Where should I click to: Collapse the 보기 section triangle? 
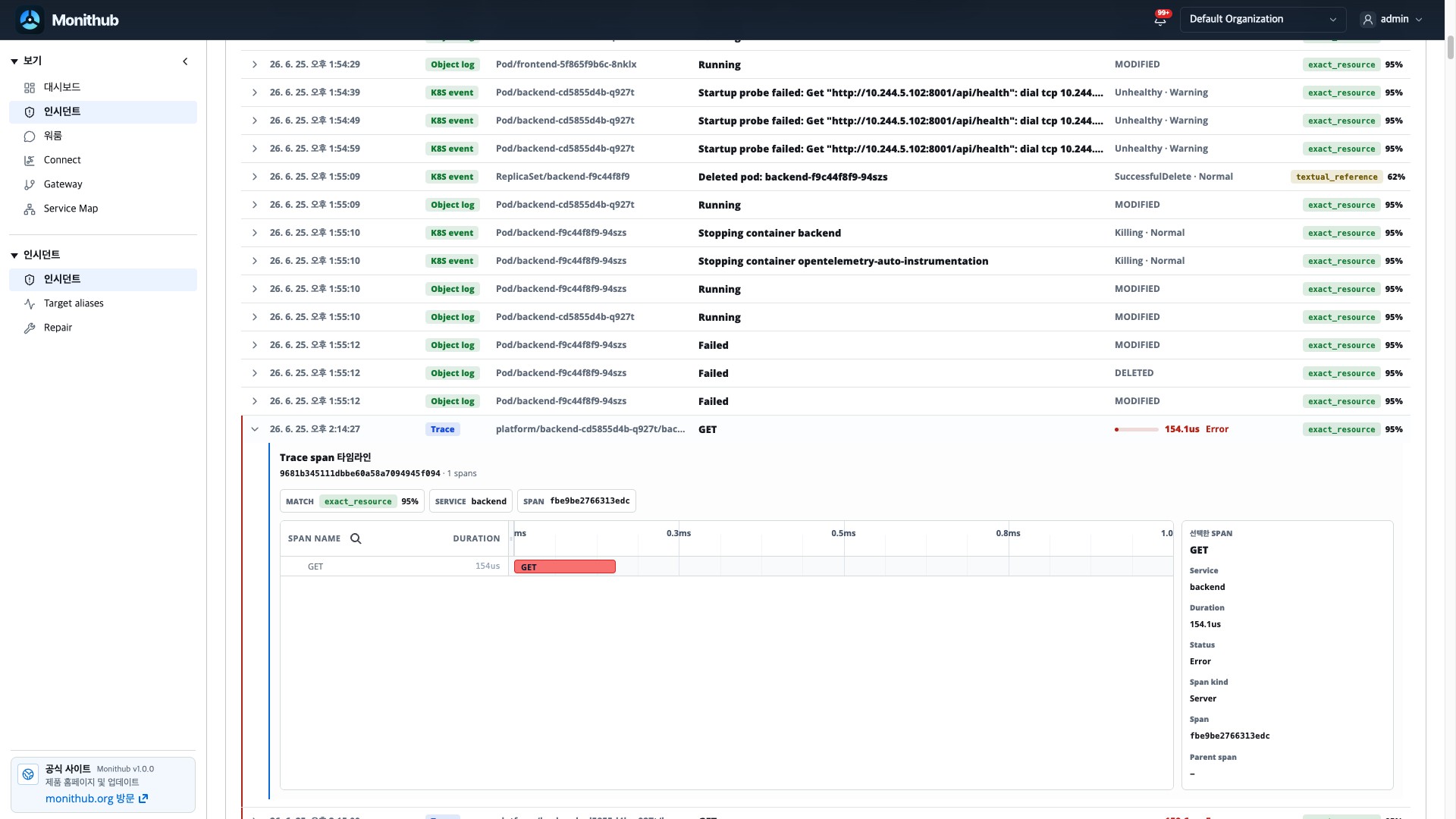coord(14,61)
